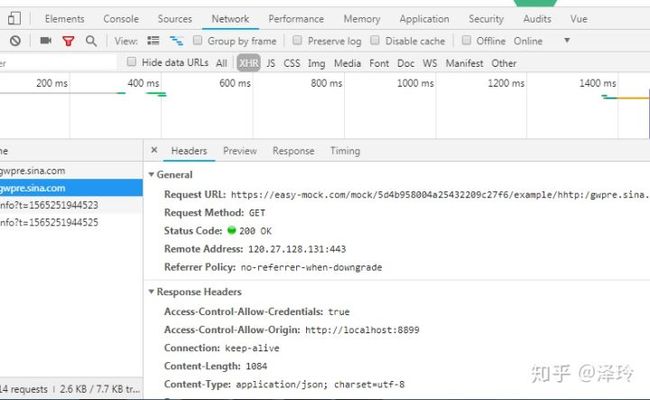Screen dimensions: 650x400
Task: Check Hide data URLs
Action: 131,62
